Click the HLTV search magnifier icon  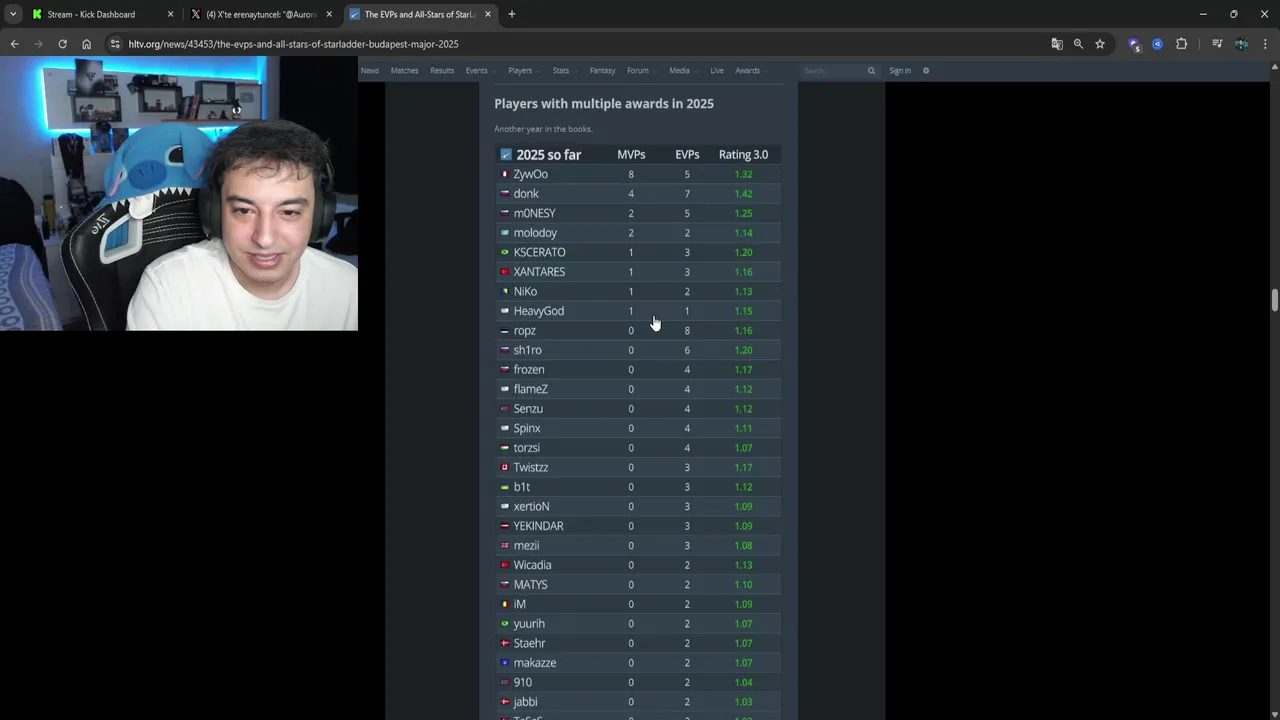click(x=871, y=71)
